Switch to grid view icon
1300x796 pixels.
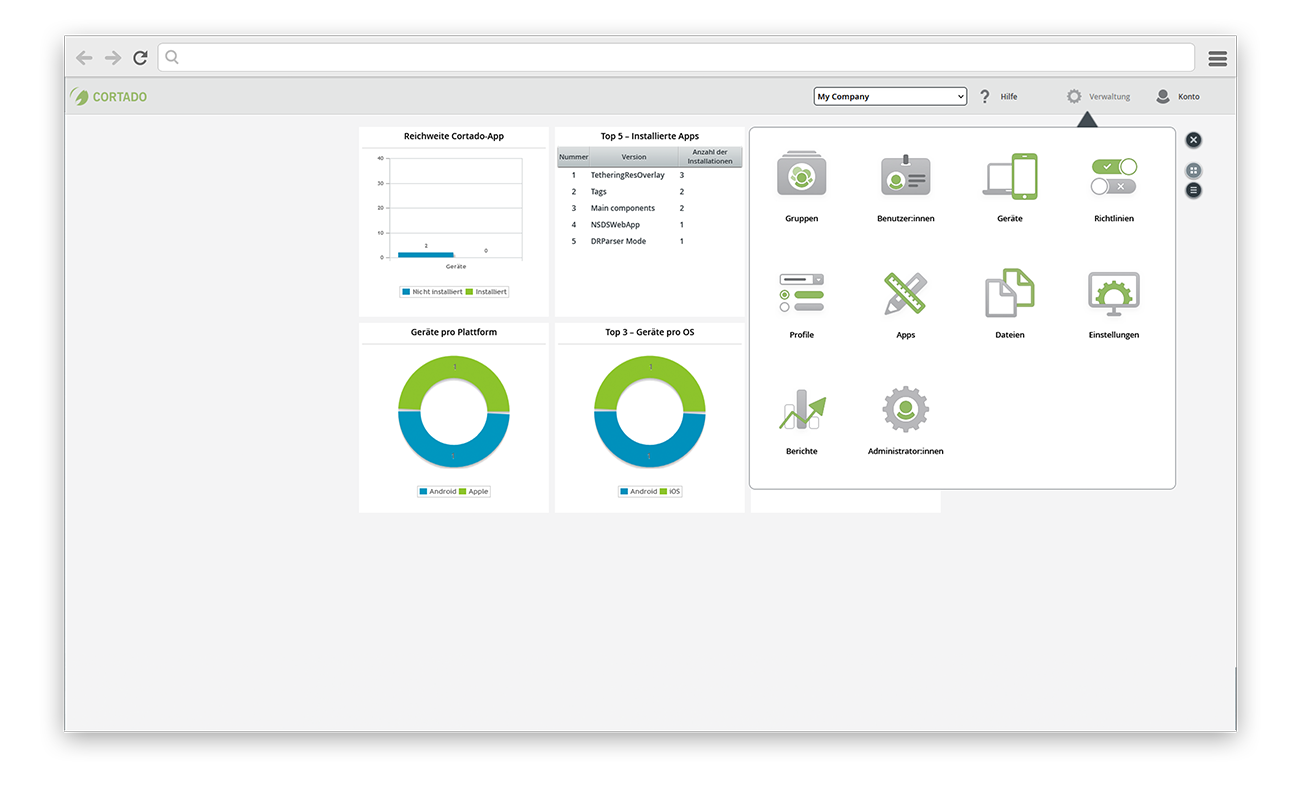pos(1193,171)
